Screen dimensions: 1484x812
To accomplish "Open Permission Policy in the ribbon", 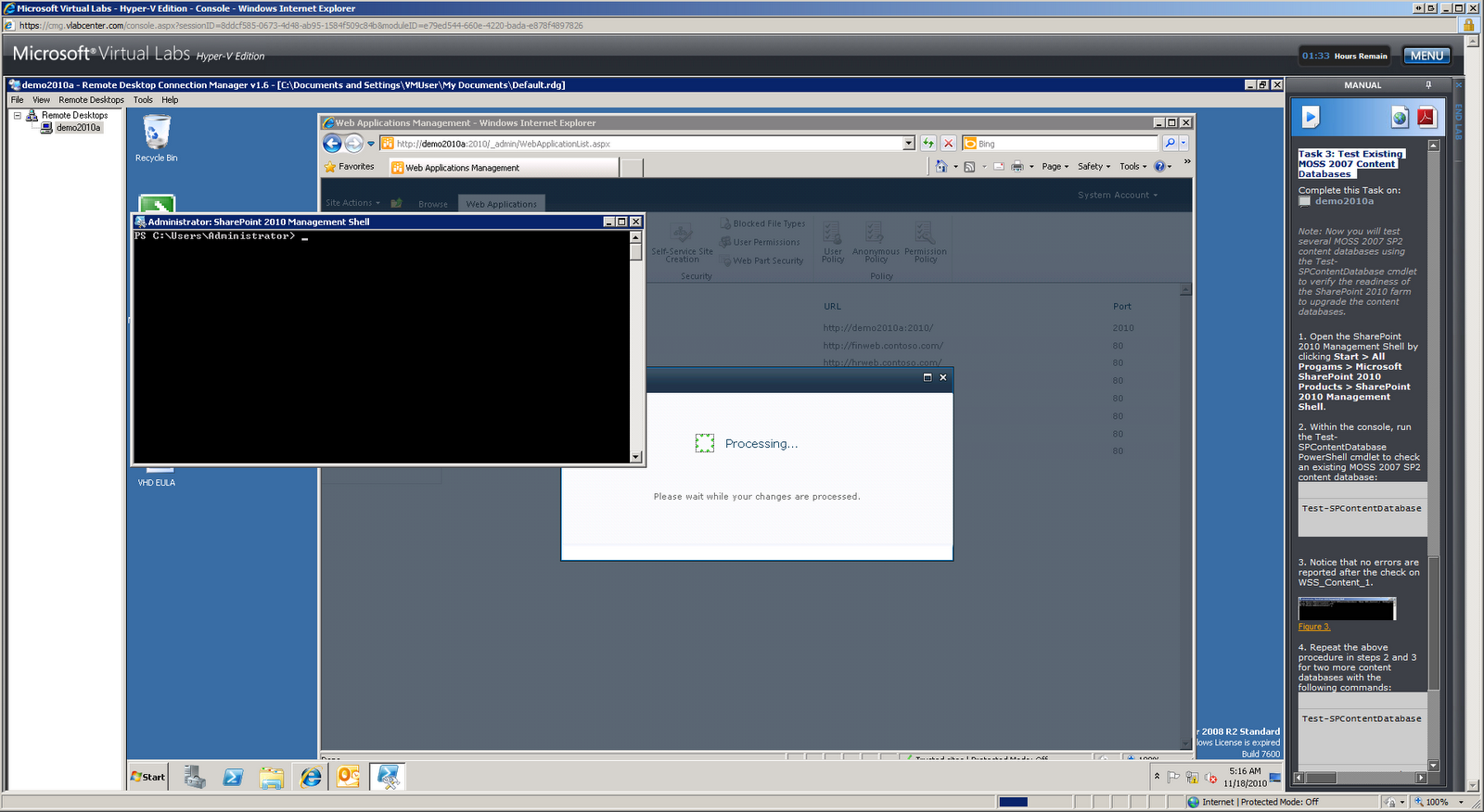I will click(x=926, y=243).
